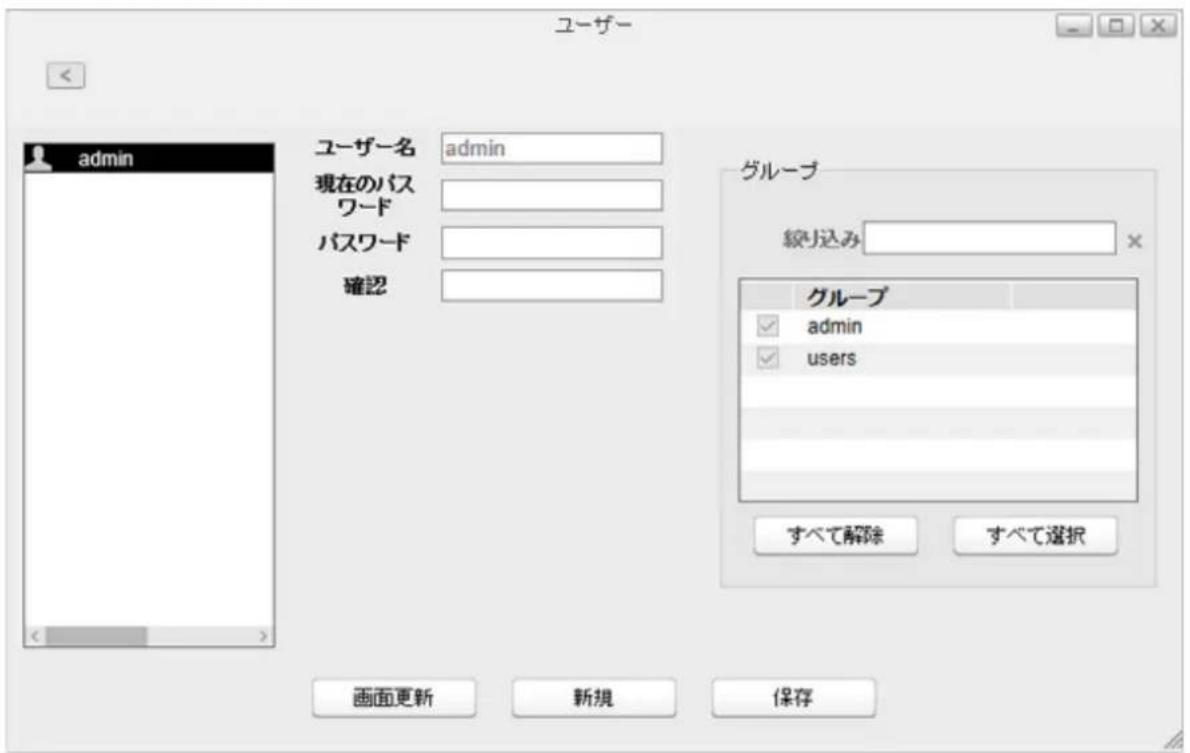Click the 保存 button
The image size is (1190, 753).
[x=793, y=698]
